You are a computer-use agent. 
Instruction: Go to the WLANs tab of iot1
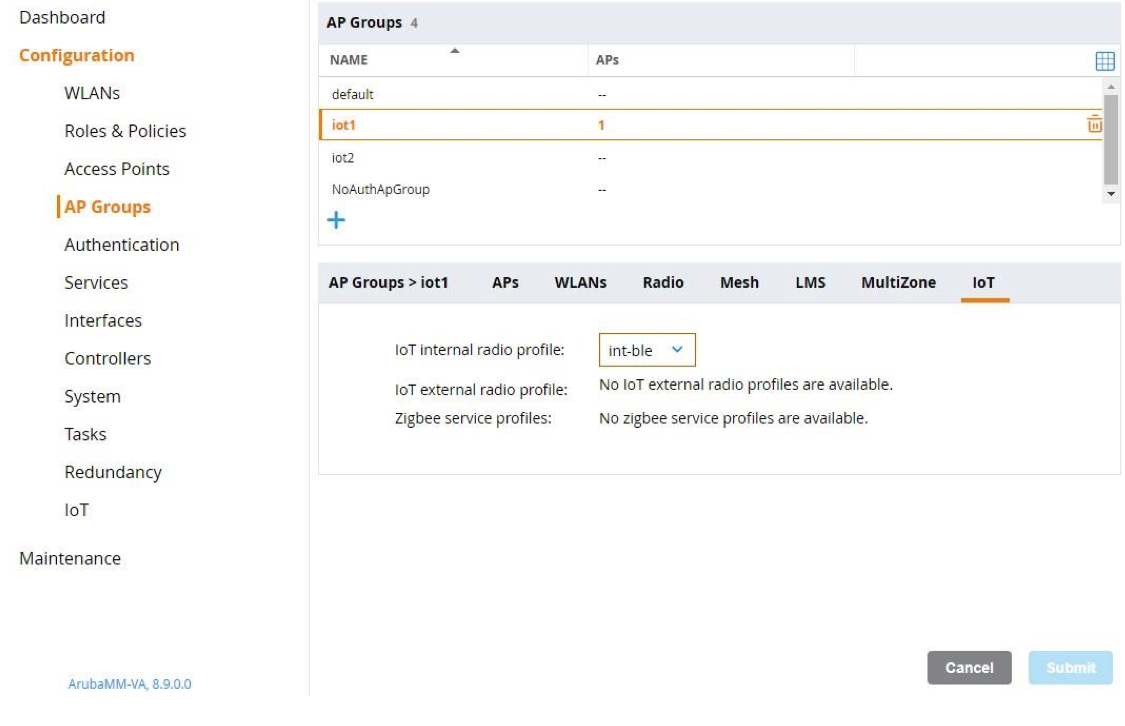(580, 283)
